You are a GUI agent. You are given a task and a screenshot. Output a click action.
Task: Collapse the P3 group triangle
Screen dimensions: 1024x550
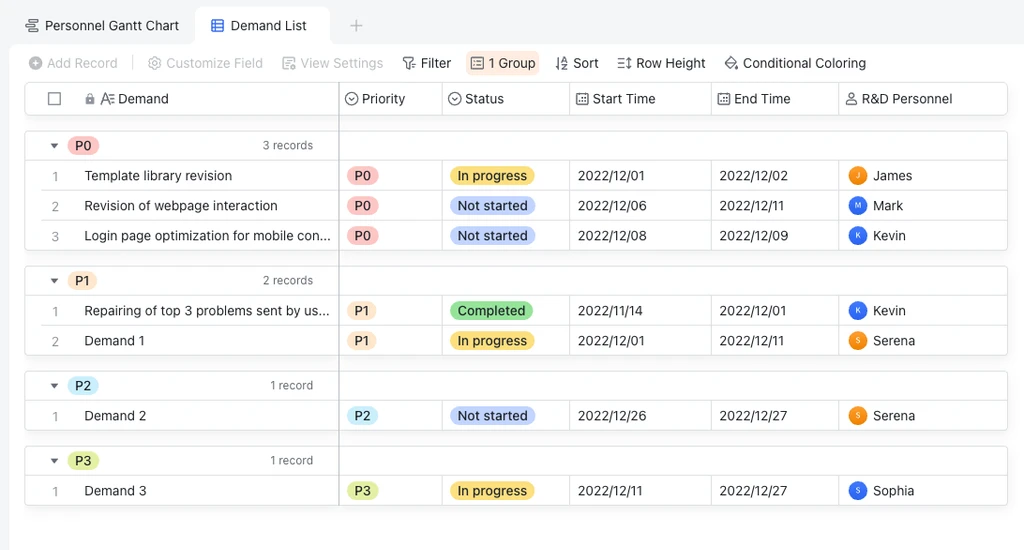(x=55, y=461)
